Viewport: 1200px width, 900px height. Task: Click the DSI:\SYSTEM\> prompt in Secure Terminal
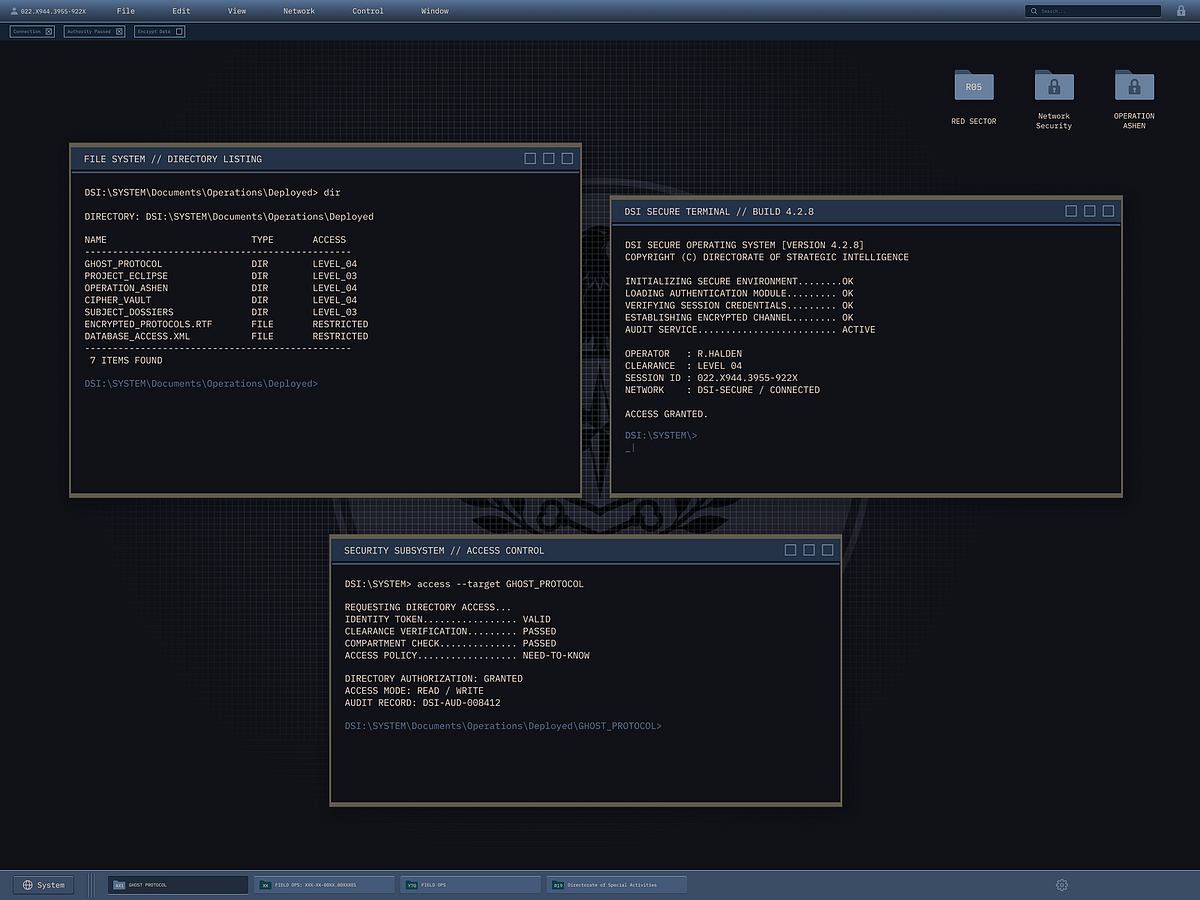pos(661,436)
